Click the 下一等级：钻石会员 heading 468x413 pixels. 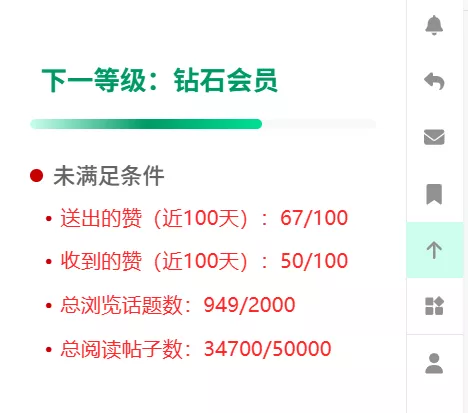pyautogui.click(x=159, y=80)
